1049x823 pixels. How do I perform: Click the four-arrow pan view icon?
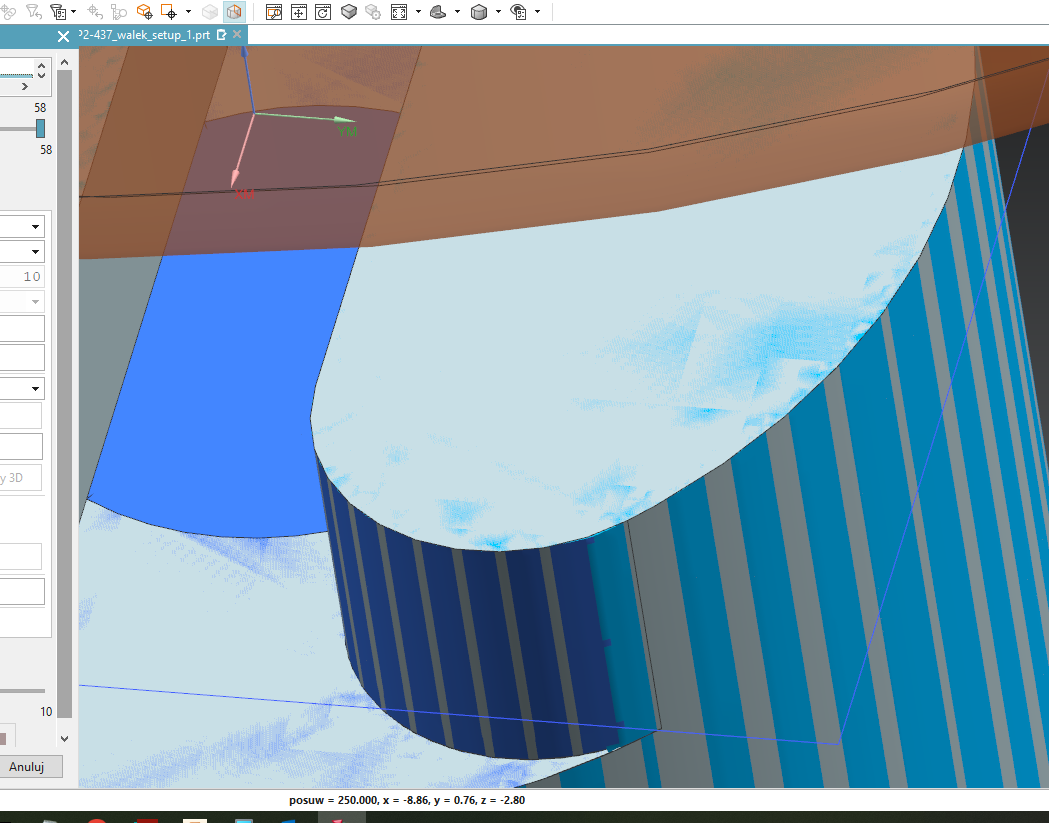tap(298, 12)
